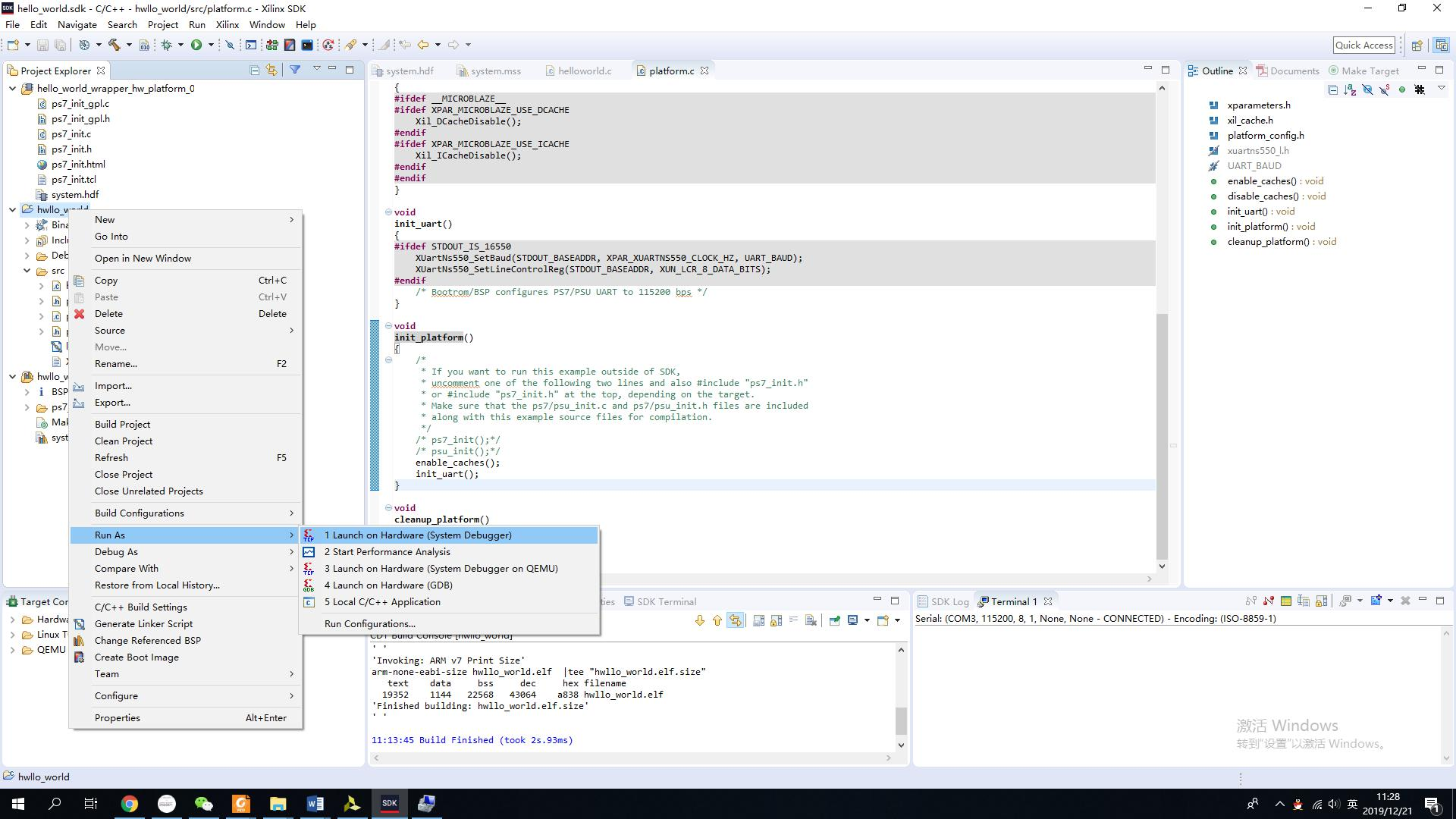Click the Project Explorer filter funnel icon
1456x819 pixels.
click(295, 70)
